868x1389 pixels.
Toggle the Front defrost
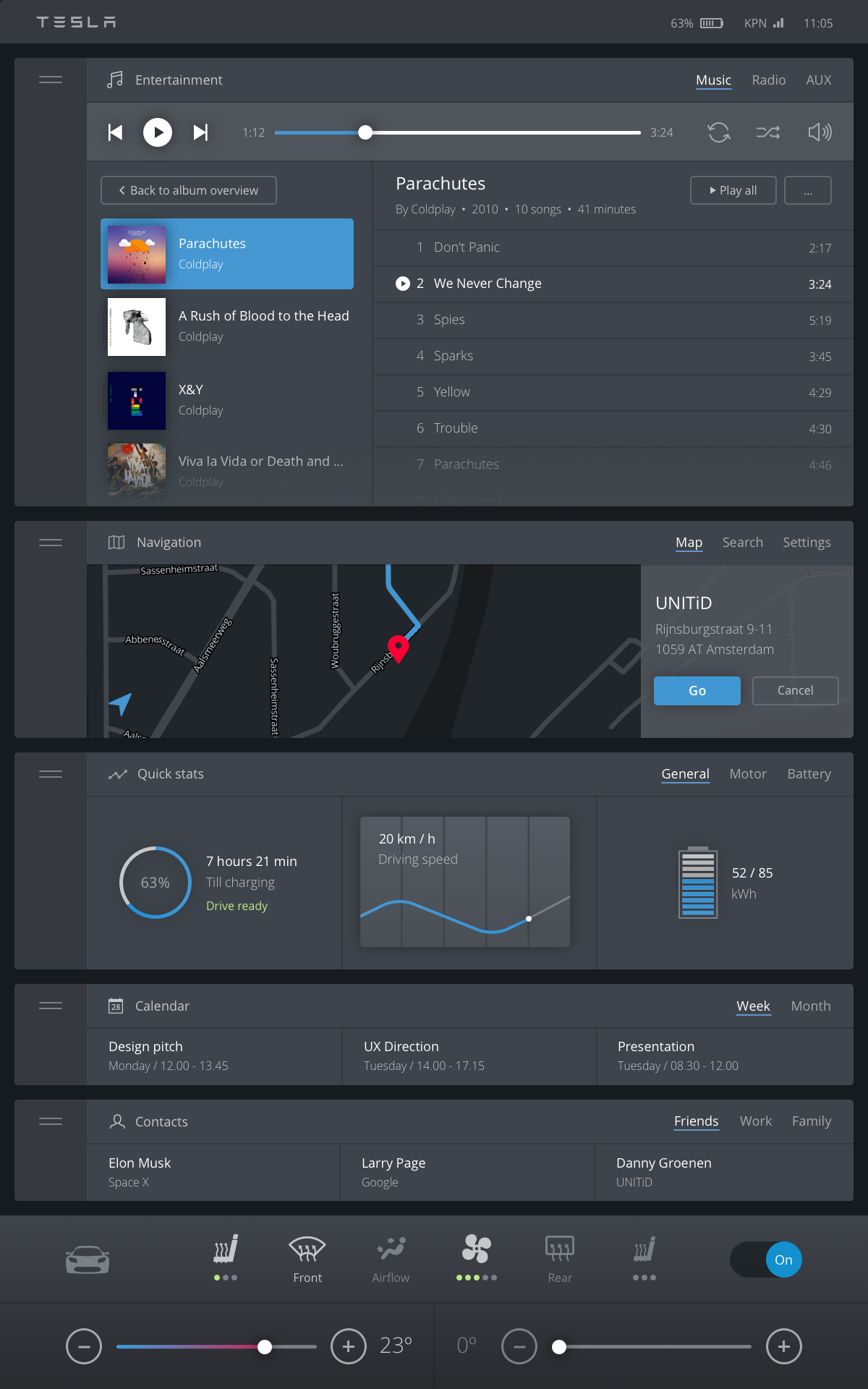click(x=307, y=1259)
